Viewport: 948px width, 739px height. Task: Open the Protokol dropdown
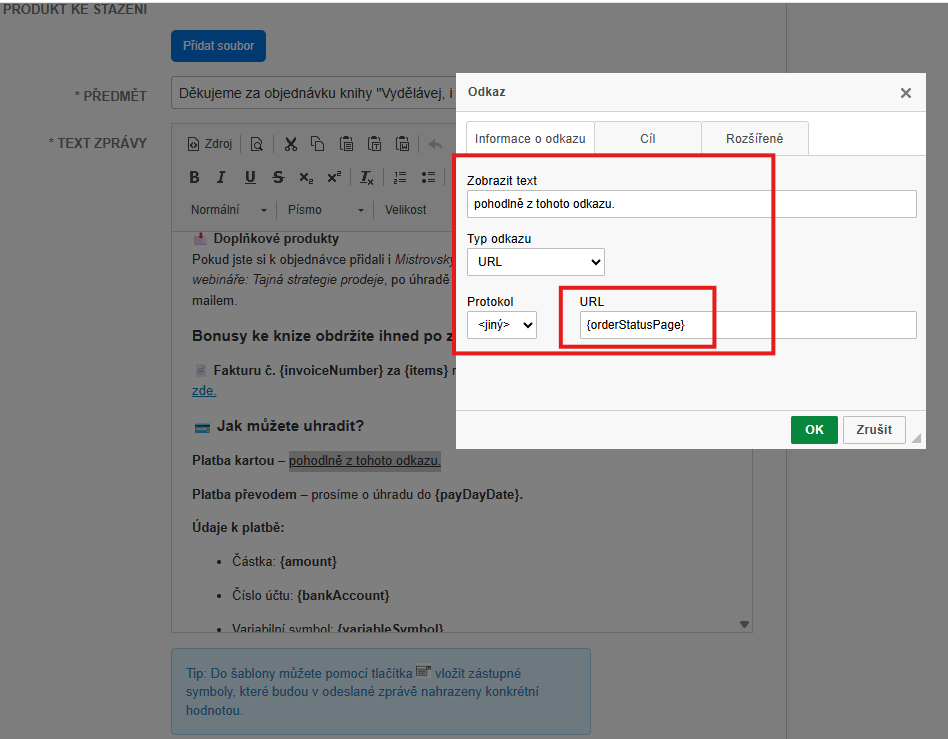tap(502, 325)
